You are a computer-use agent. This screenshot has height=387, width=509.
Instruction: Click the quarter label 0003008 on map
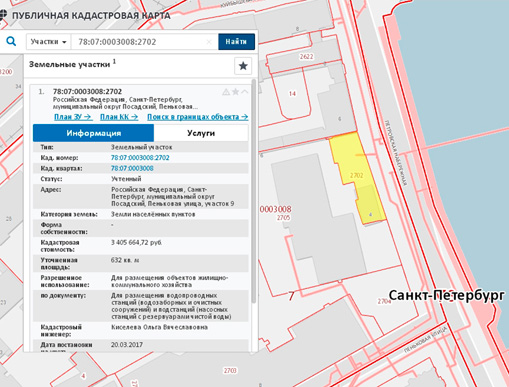point(275,209)
